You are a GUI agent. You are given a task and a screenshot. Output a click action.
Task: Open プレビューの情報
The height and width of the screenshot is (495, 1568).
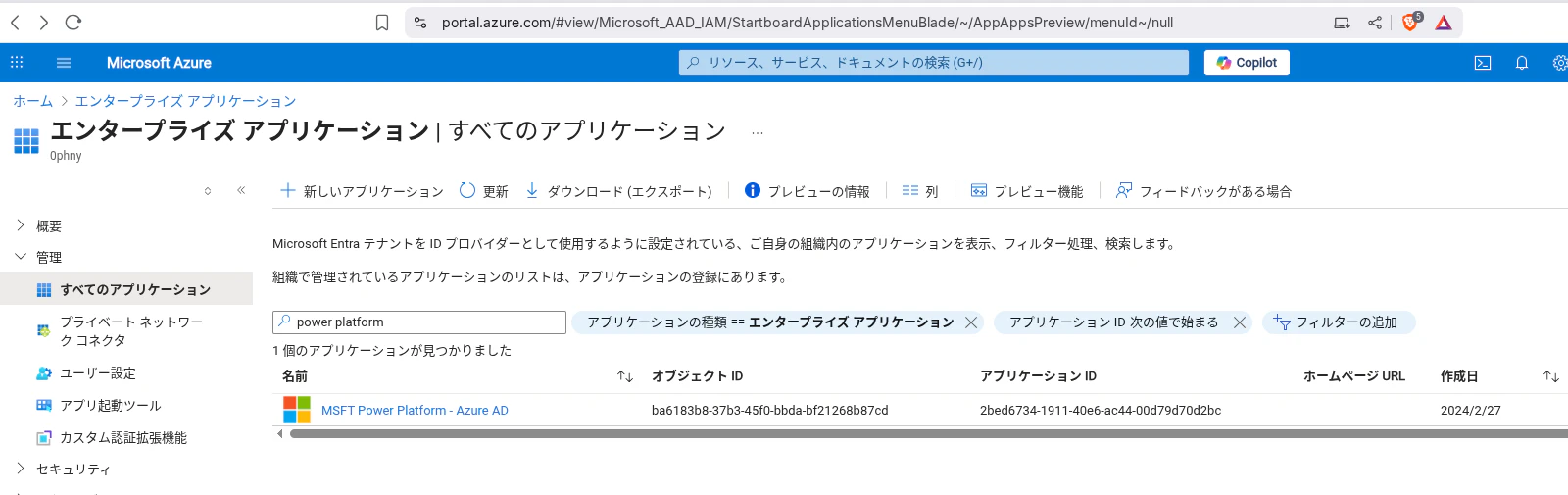pyautogui.click(x=807, y=191)
